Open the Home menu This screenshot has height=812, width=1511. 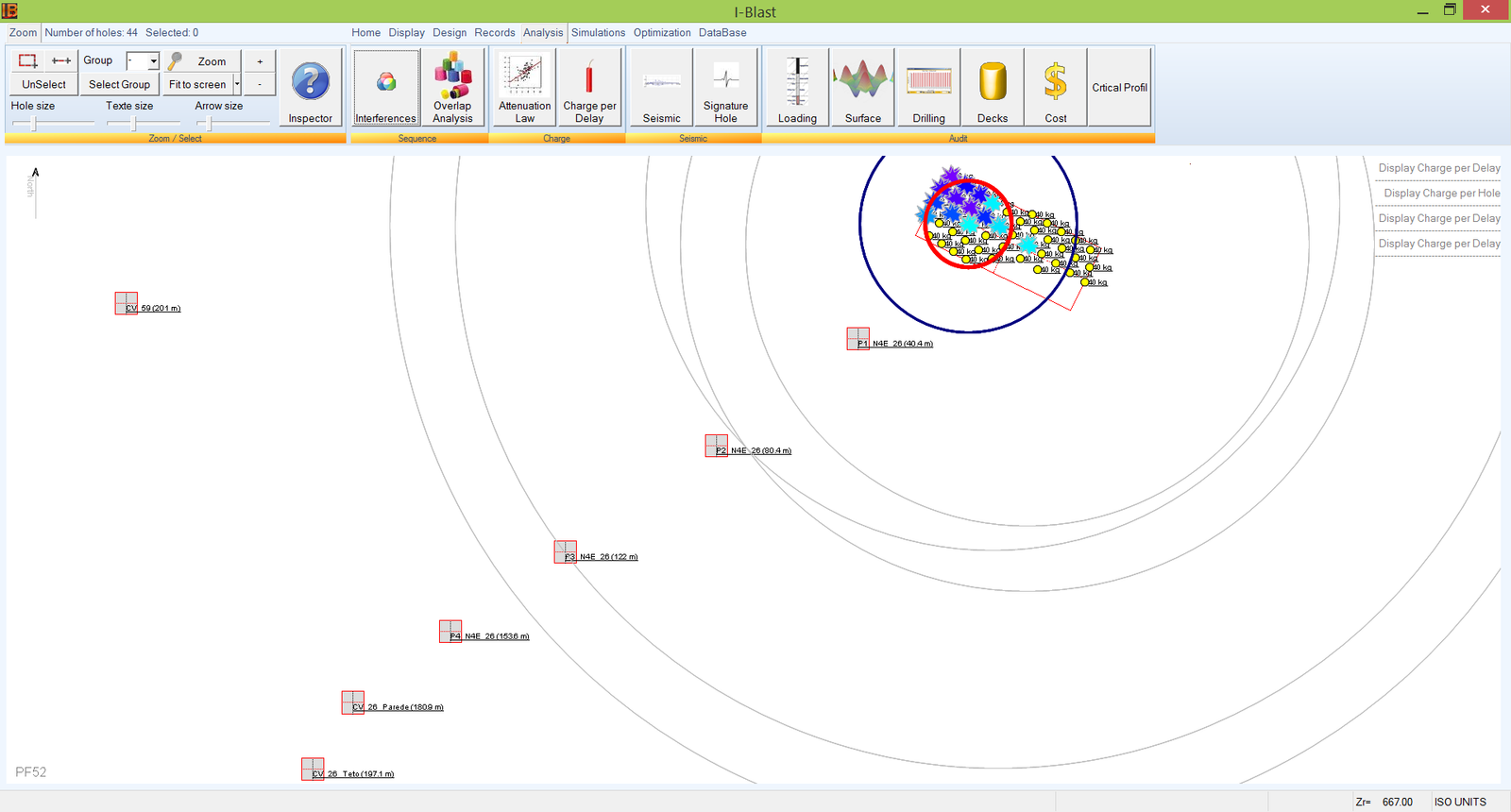point(366,32)
